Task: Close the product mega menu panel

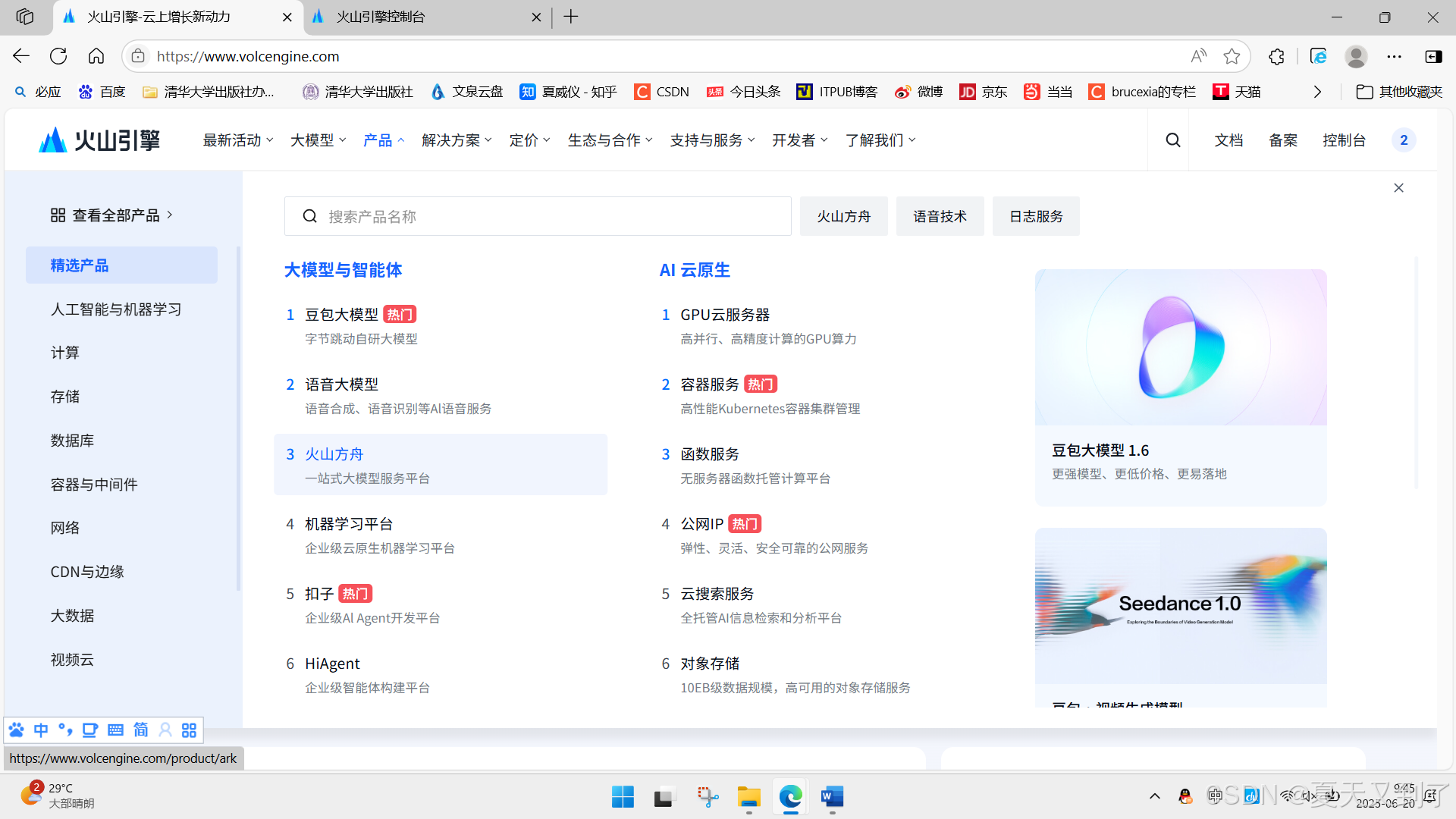Action: tap(1398, 188)
